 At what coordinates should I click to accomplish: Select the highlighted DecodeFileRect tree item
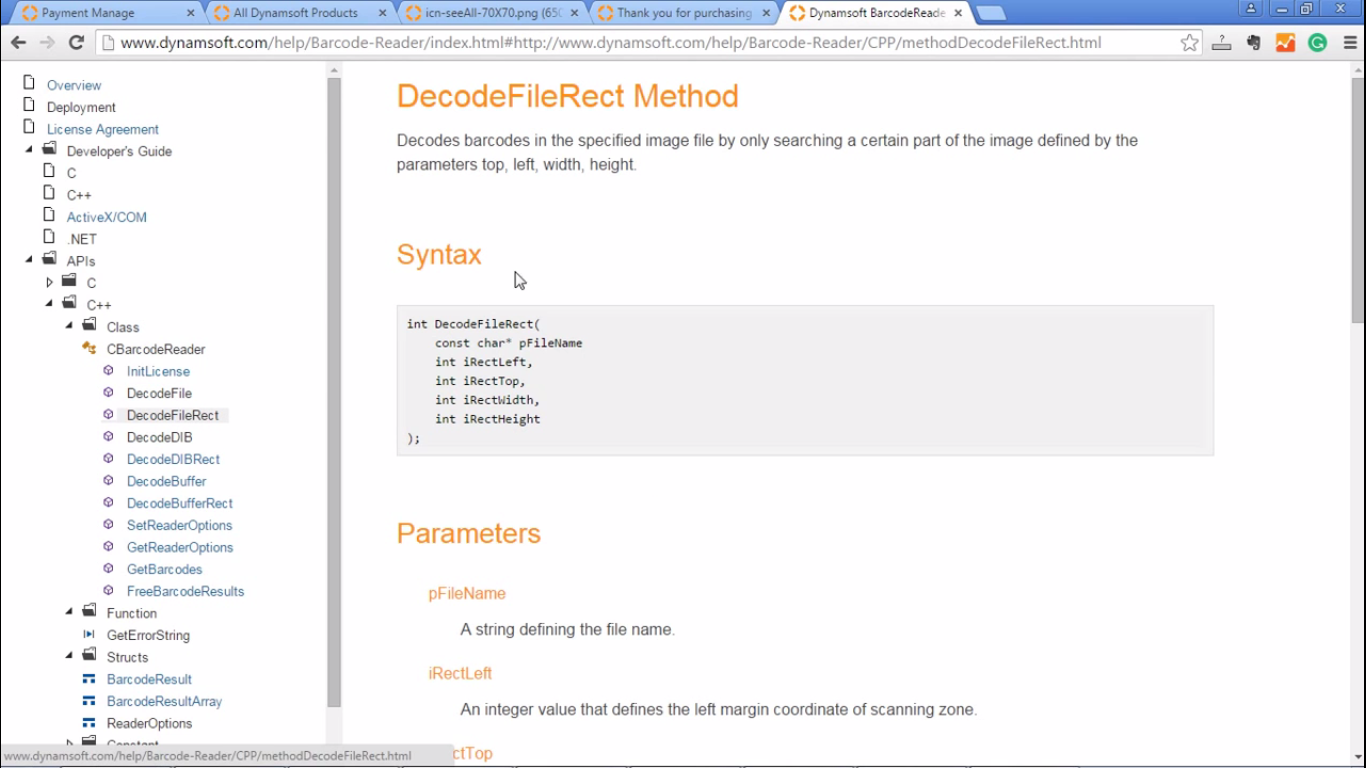pyautogui.click(x=173, y=415)
